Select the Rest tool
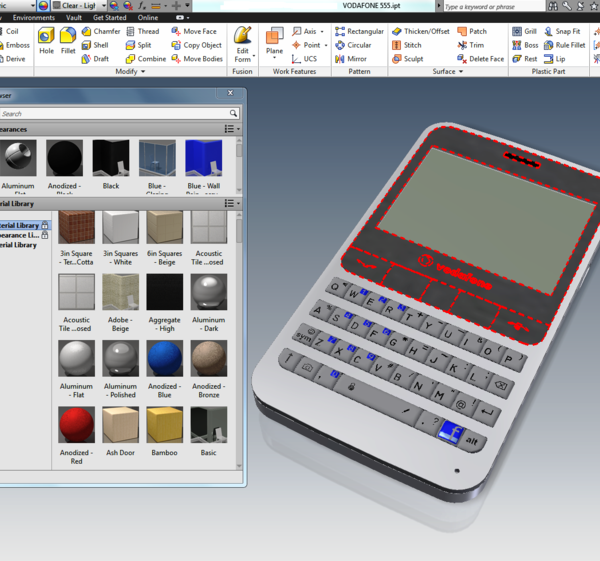The height and width of the screenshot is (561, 600). 525,59
